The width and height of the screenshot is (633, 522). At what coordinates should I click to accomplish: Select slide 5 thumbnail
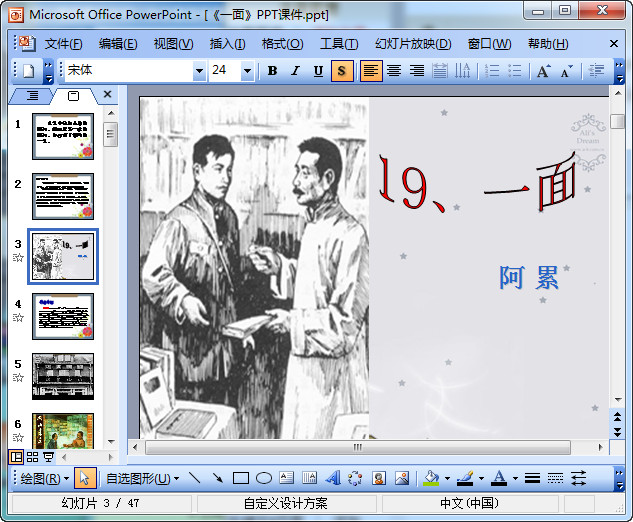pyautogui.click(x=63, y=377)
